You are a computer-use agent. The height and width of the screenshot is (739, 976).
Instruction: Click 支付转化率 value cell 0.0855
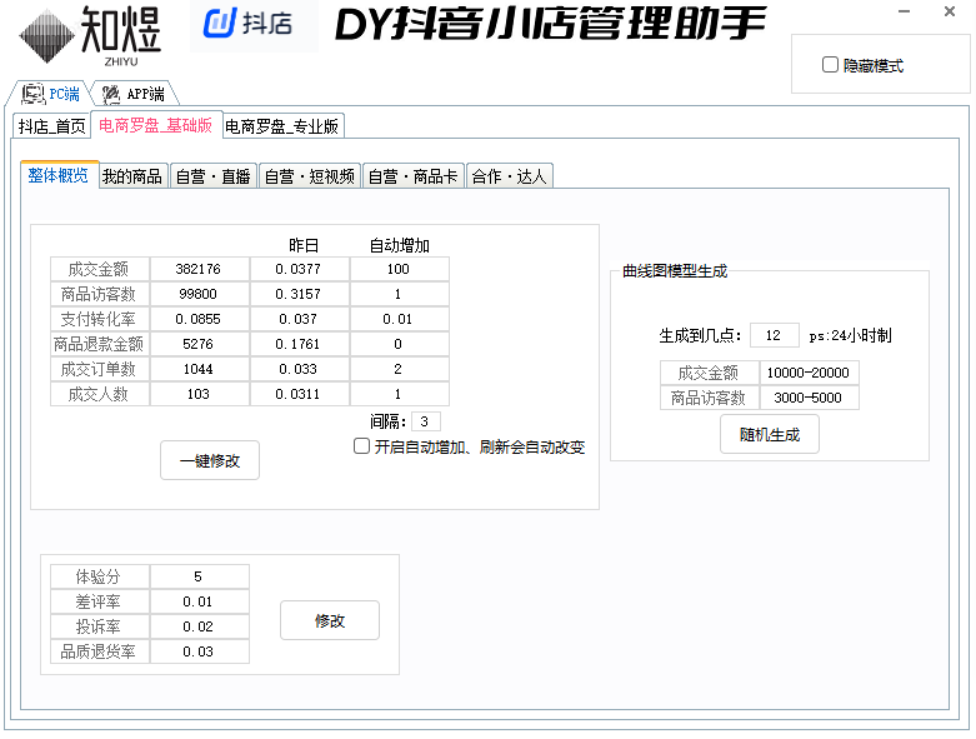(200, 319)
